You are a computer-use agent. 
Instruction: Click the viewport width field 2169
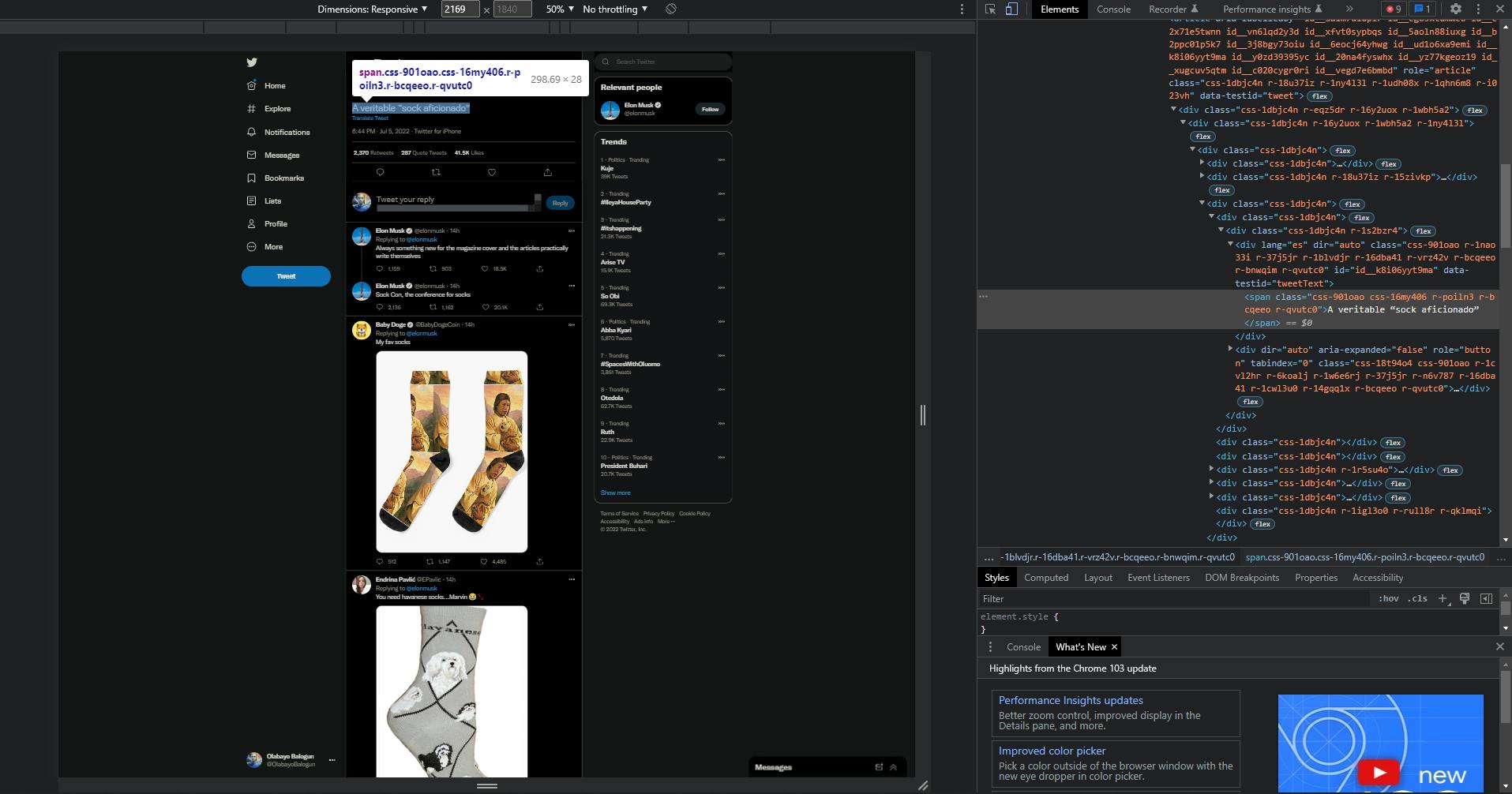pos(460,9)
